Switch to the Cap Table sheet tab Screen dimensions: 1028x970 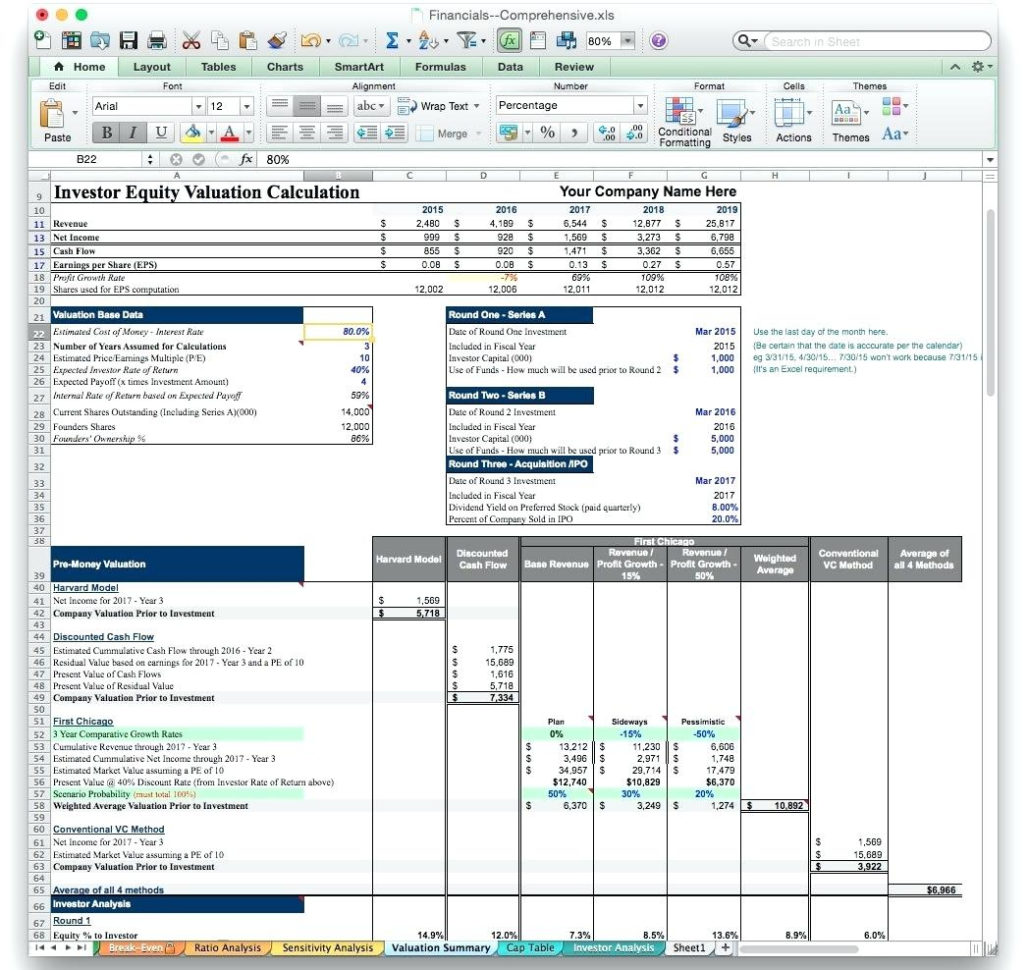(x=531, y=947)
